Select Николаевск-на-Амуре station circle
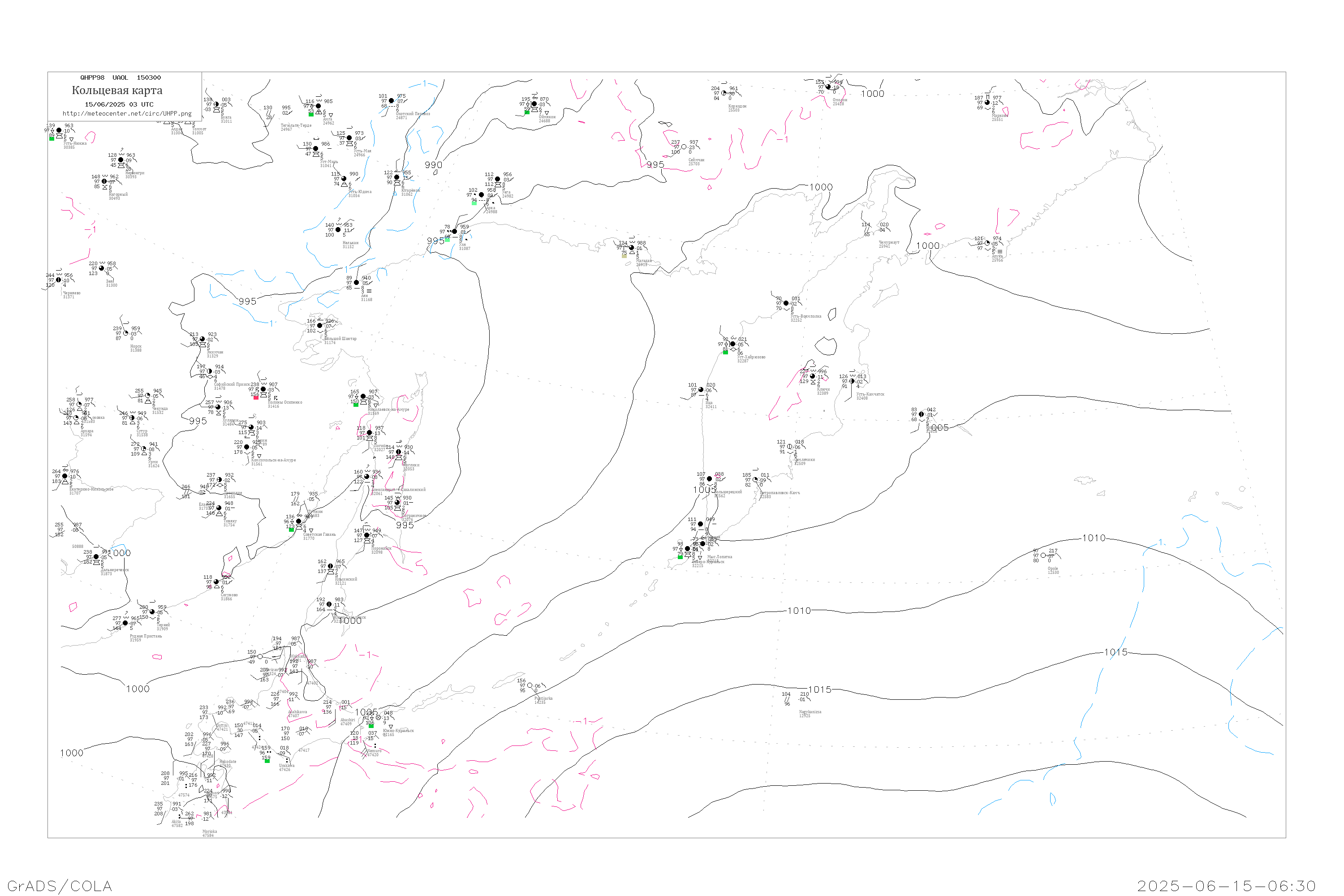Screen dimensions: 1344x896 pos(363,396)
